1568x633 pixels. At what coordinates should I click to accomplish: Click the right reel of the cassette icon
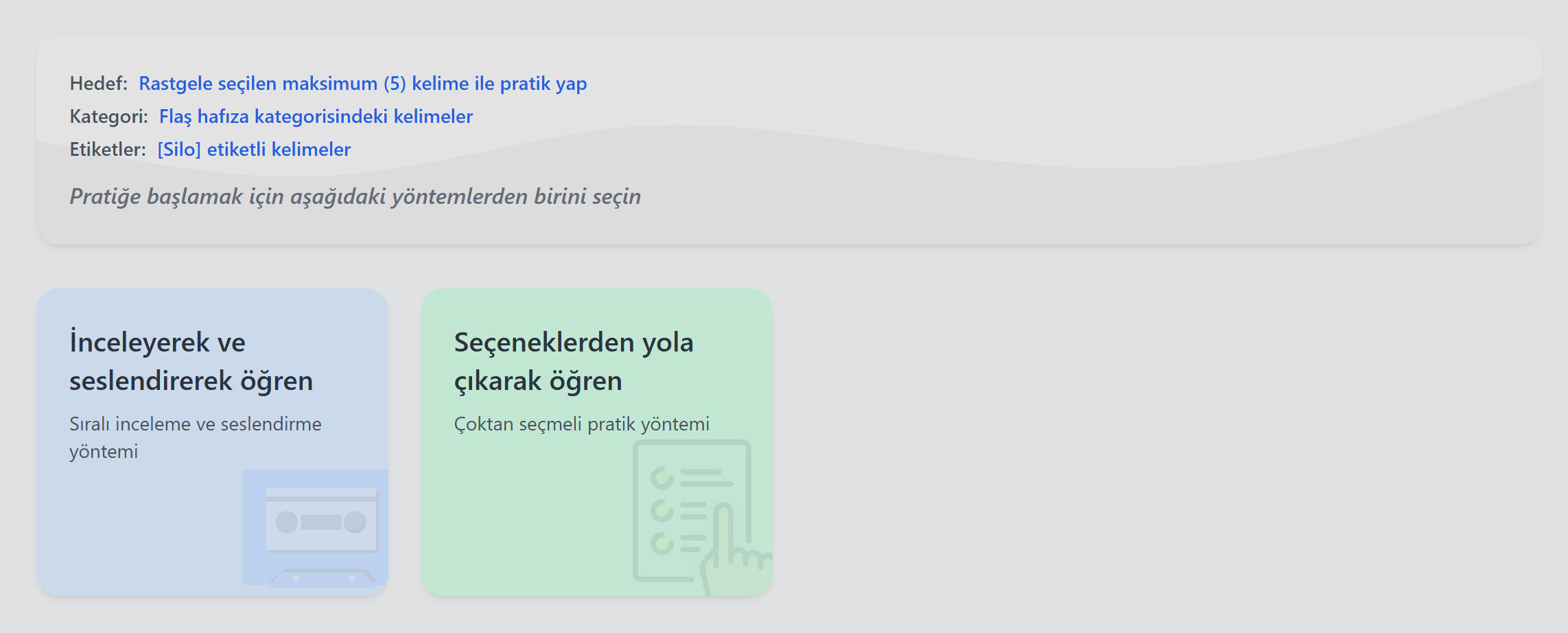click(x=355, y=522)
